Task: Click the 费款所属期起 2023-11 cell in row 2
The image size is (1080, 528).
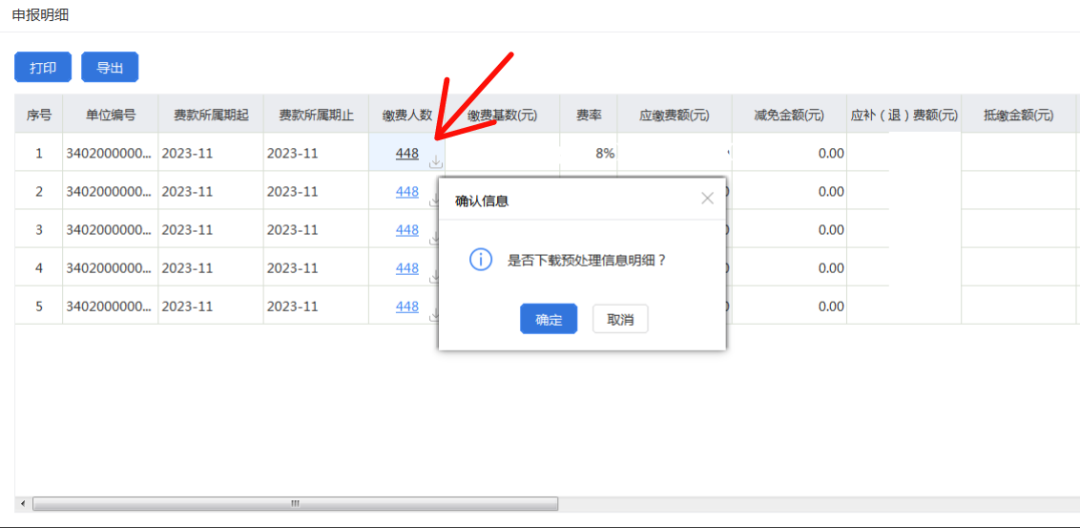Action: pyautogui.click(x=211, y=191)
